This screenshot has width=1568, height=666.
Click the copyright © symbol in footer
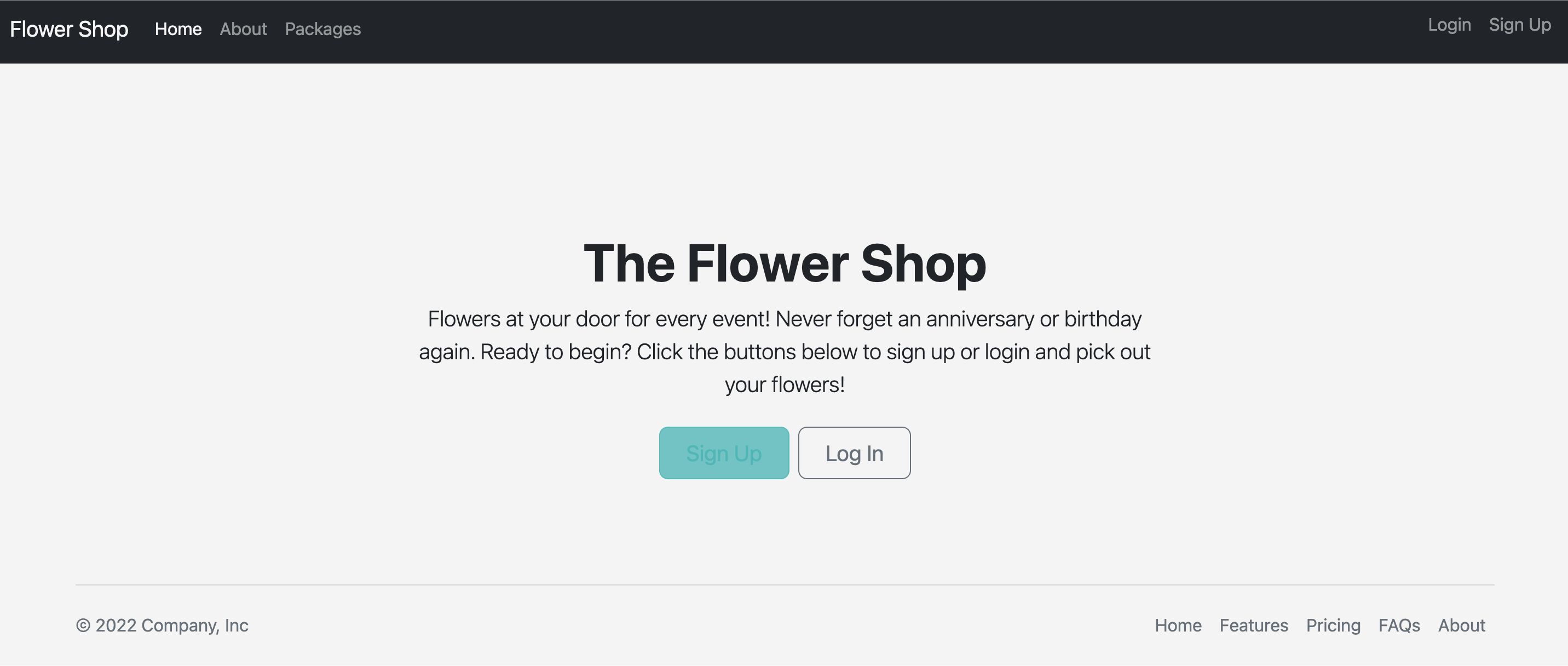pos(83,625)
